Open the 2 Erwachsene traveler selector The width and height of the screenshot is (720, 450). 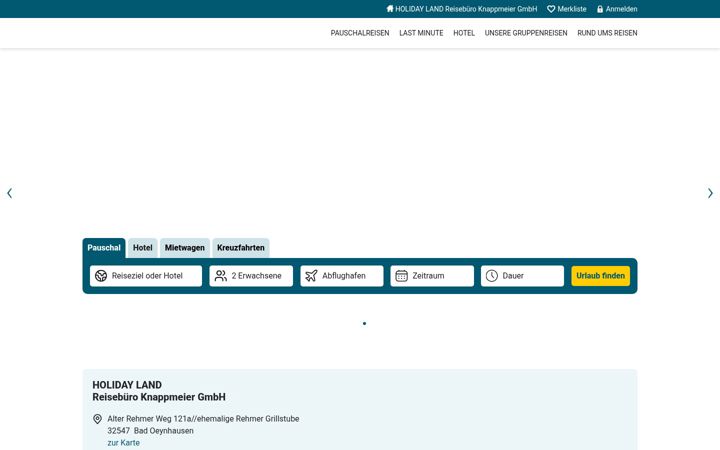pyautogui.click(x=251, y=276)
